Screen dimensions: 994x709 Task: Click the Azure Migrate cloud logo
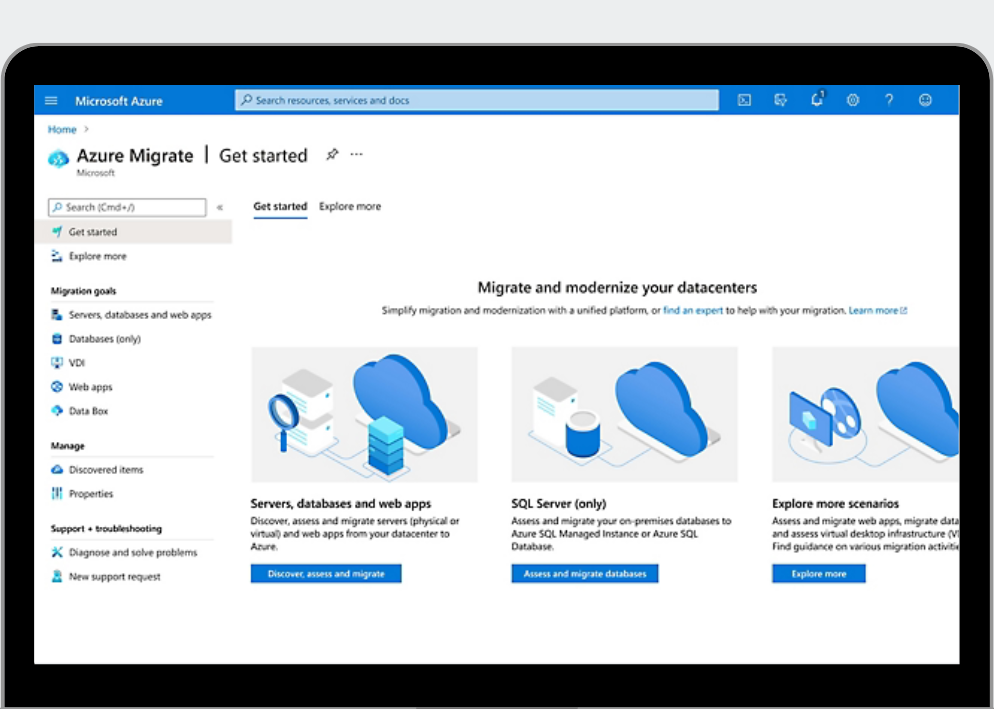[58, 158]
